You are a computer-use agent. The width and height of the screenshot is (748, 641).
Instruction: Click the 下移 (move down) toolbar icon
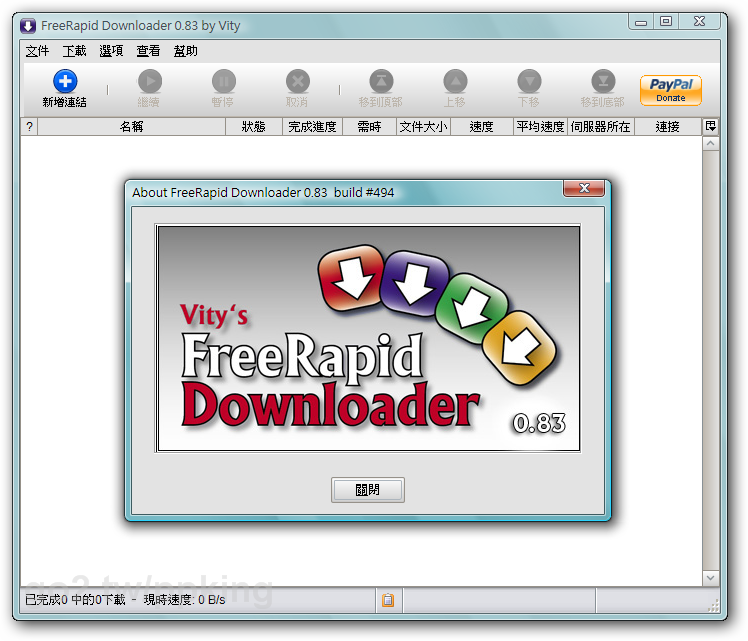pyautogui.click(x=530, y=81)
